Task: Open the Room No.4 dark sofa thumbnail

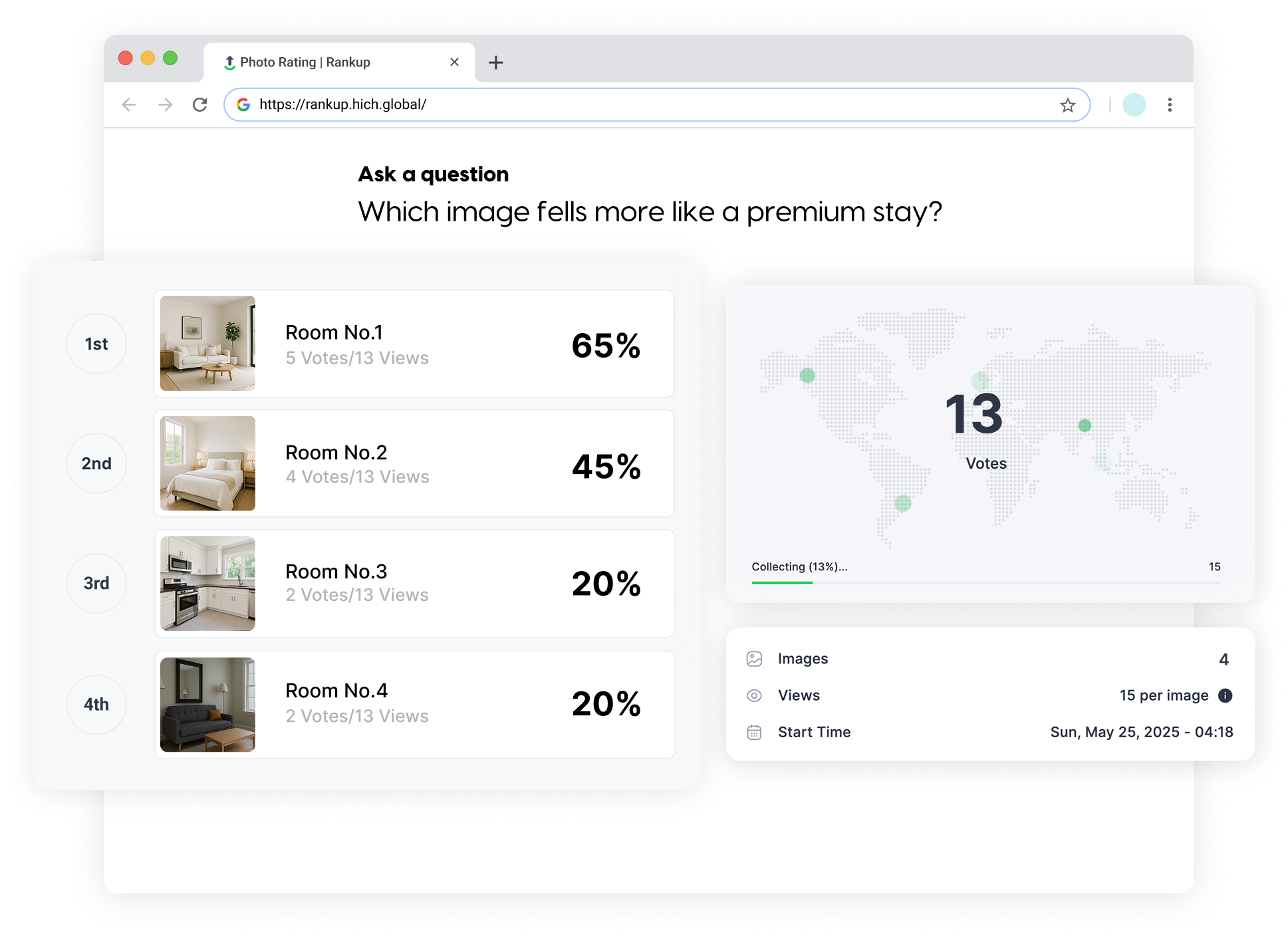Action: pos(207,704)
